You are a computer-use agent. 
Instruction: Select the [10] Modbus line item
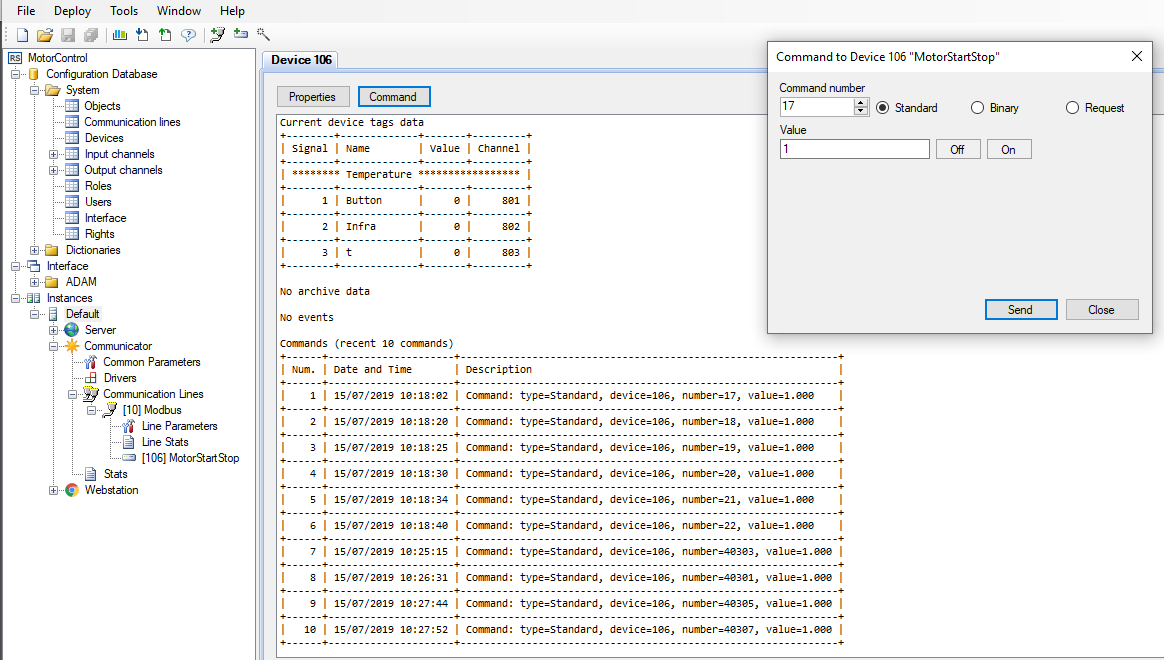point(152,410)
